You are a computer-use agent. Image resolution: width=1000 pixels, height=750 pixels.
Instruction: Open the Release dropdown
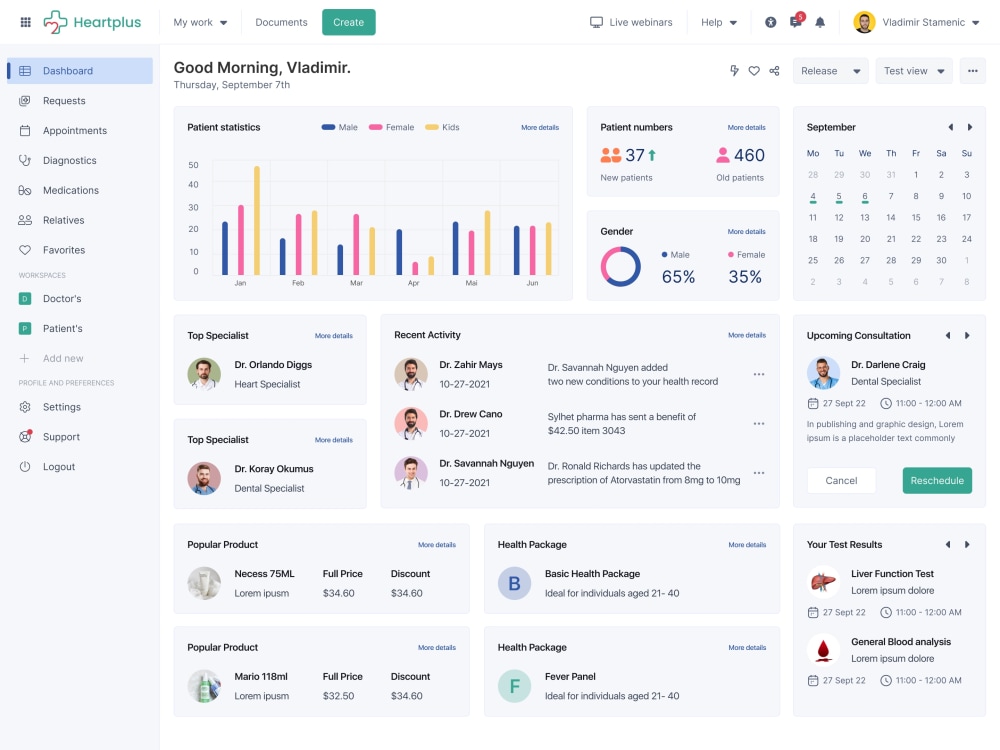coord(830,70)
